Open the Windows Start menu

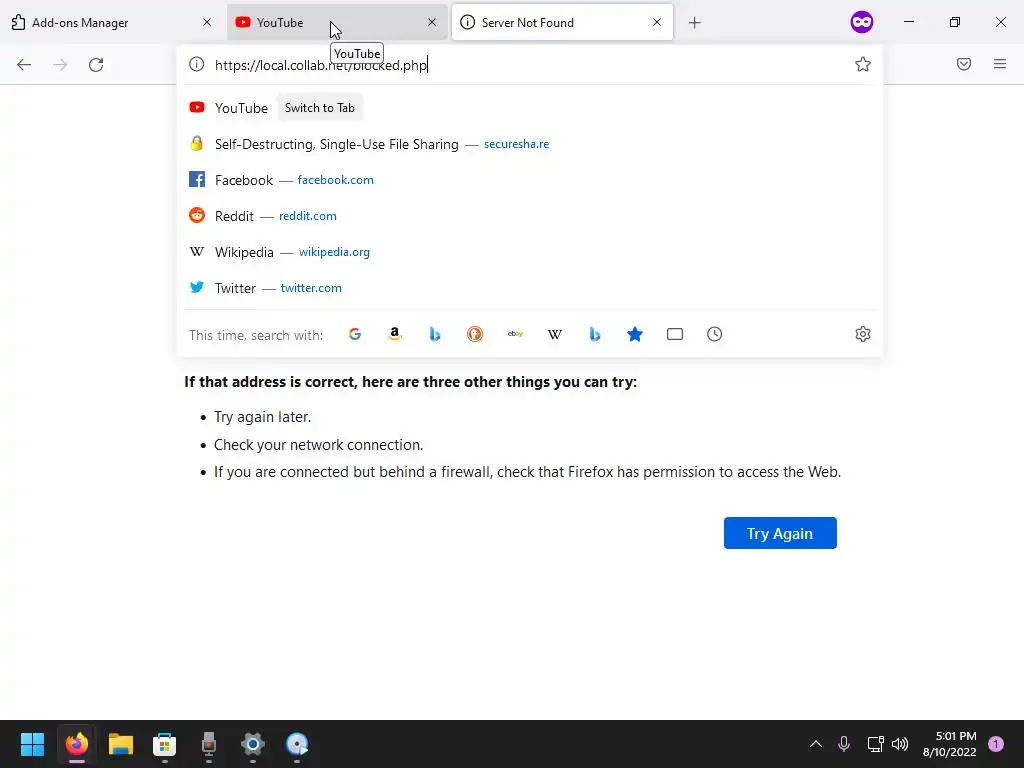point(32,744)
